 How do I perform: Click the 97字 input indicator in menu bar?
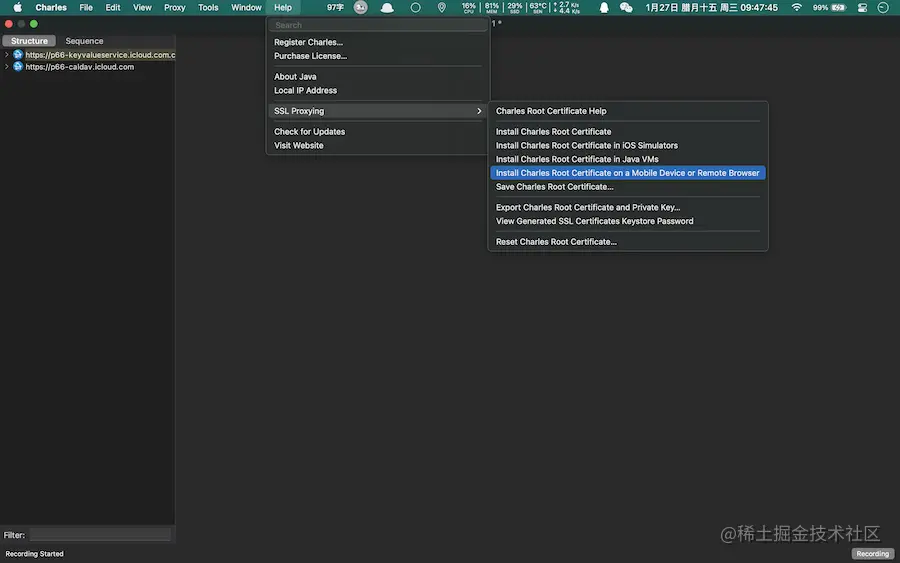pyautogui.click(x=335, y=7)
